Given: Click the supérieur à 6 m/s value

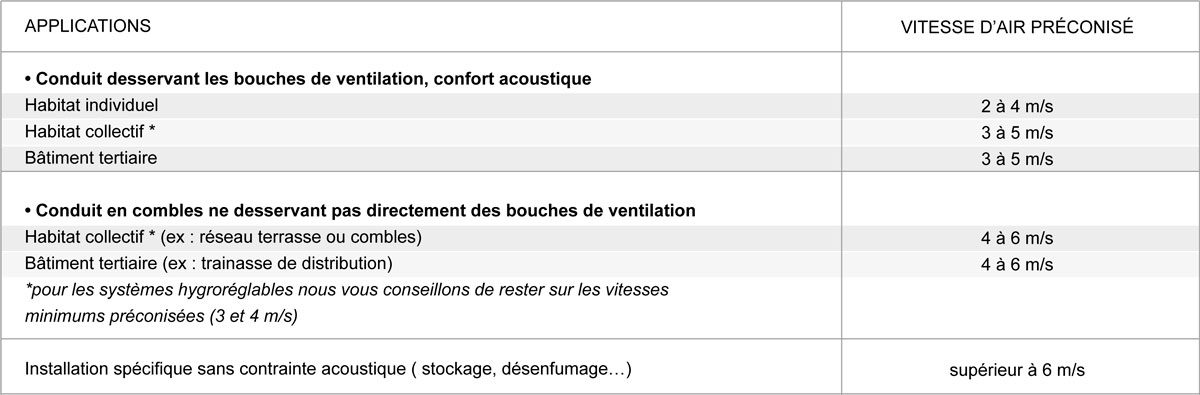Looking at the screenshot, I should pyautogui.click(x=1017, y=370).
